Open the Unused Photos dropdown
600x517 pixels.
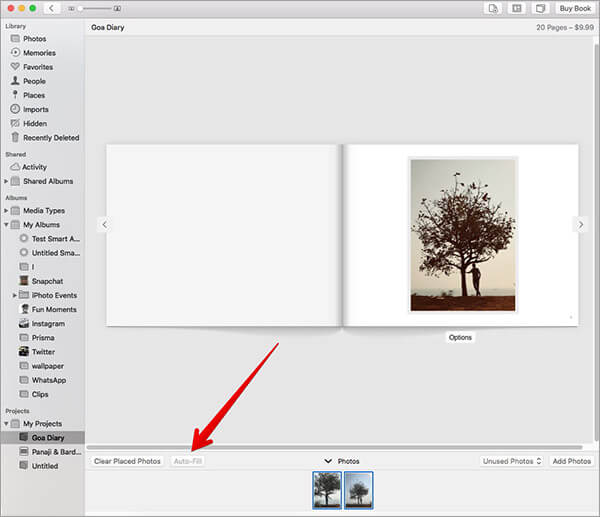click(512, 462)
